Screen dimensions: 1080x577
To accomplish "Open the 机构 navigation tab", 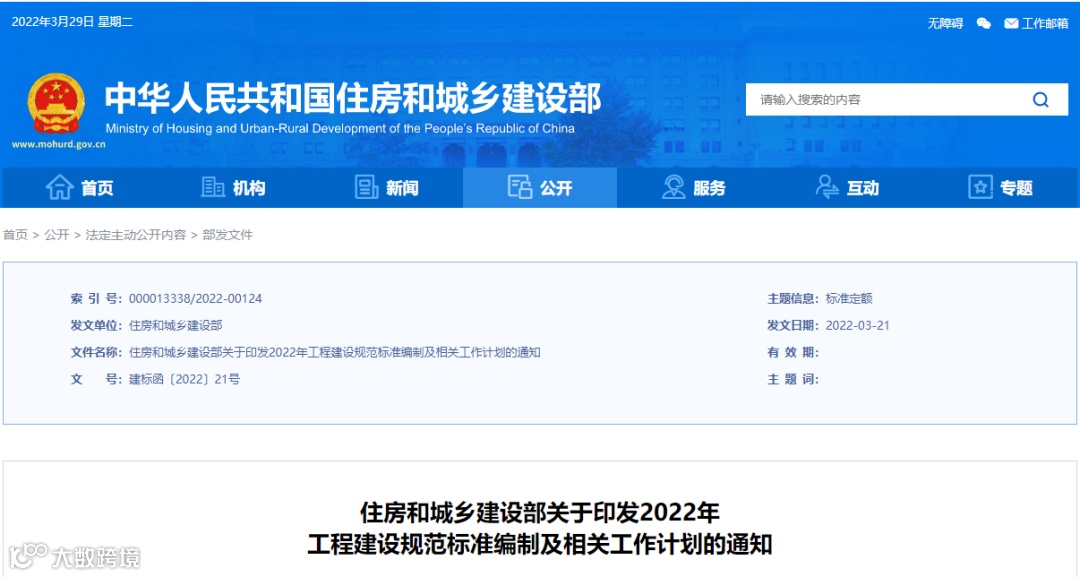I will (233, 187).
